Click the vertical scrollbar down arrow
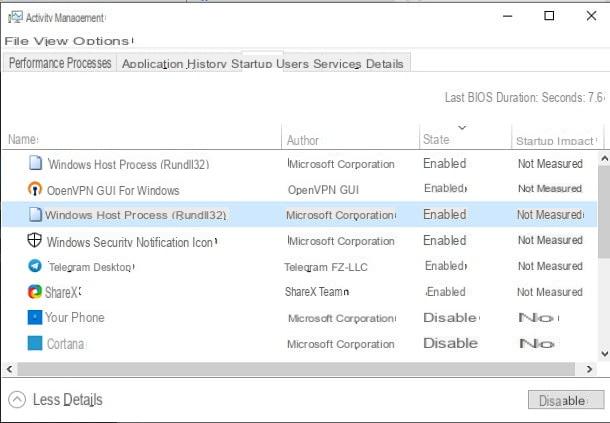Image resolution: width=610 pixels, height=423 pixels. [604, 354]
